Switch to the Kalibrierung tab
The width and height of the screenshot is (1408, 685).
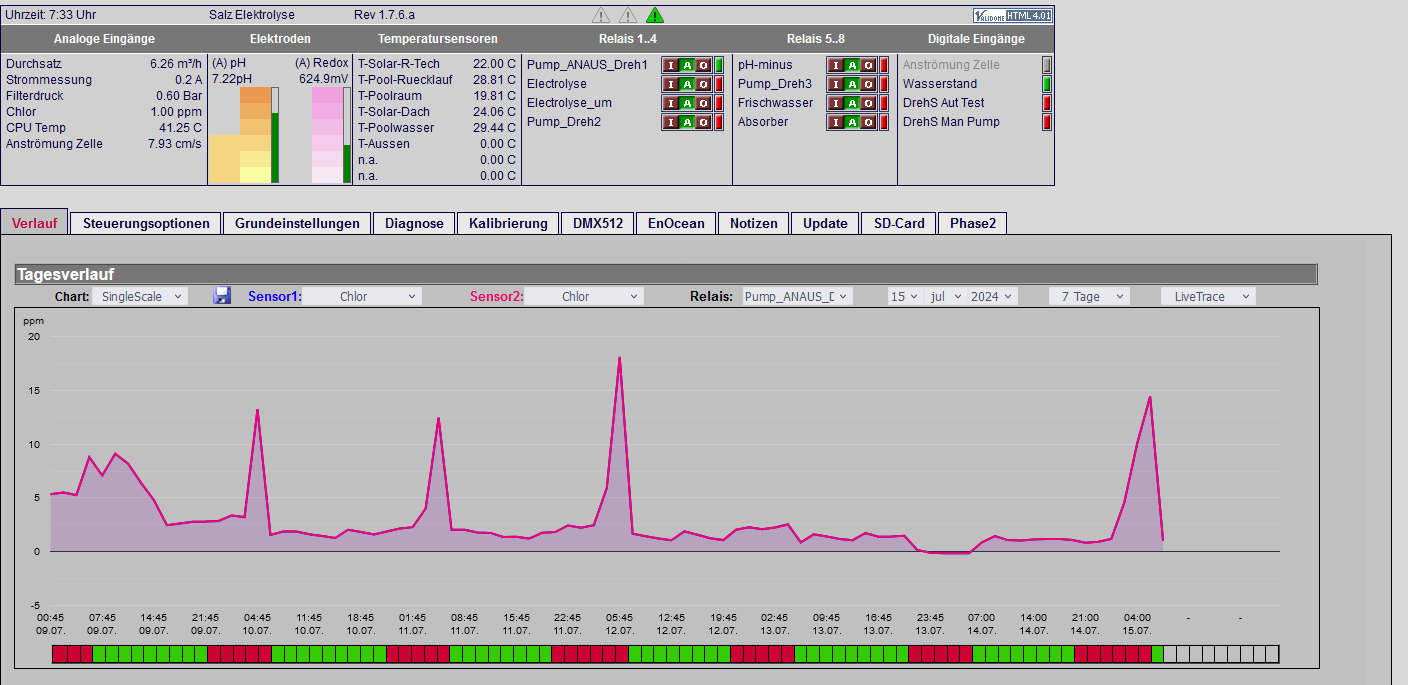508,223
